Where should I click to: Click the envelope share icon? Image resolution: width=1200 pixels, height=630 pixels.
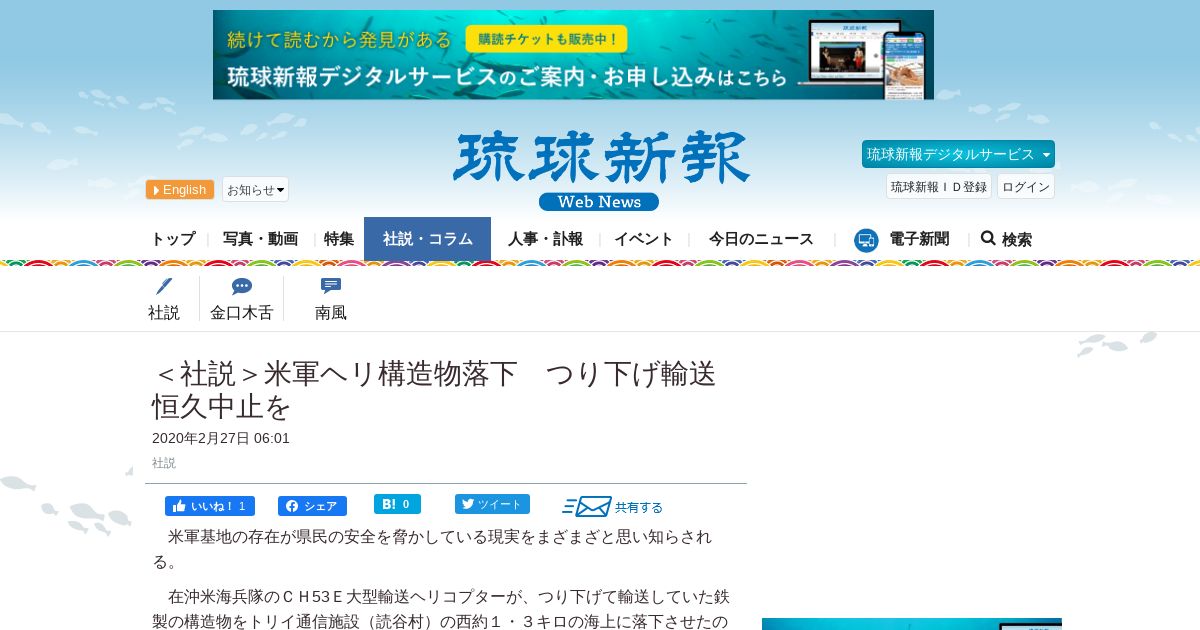(587, 506)
